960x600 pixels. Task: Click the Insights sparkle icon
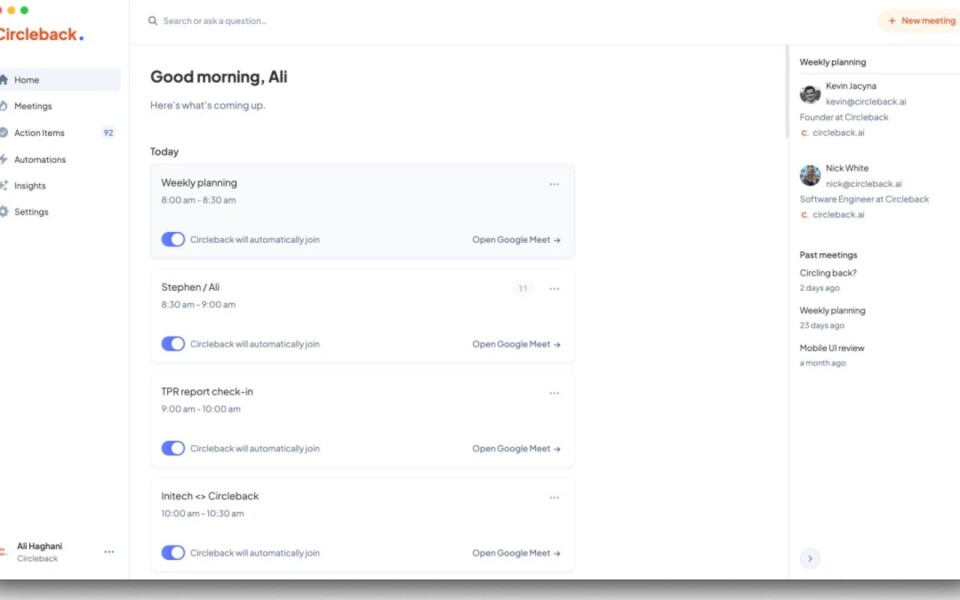pos(4,186)
